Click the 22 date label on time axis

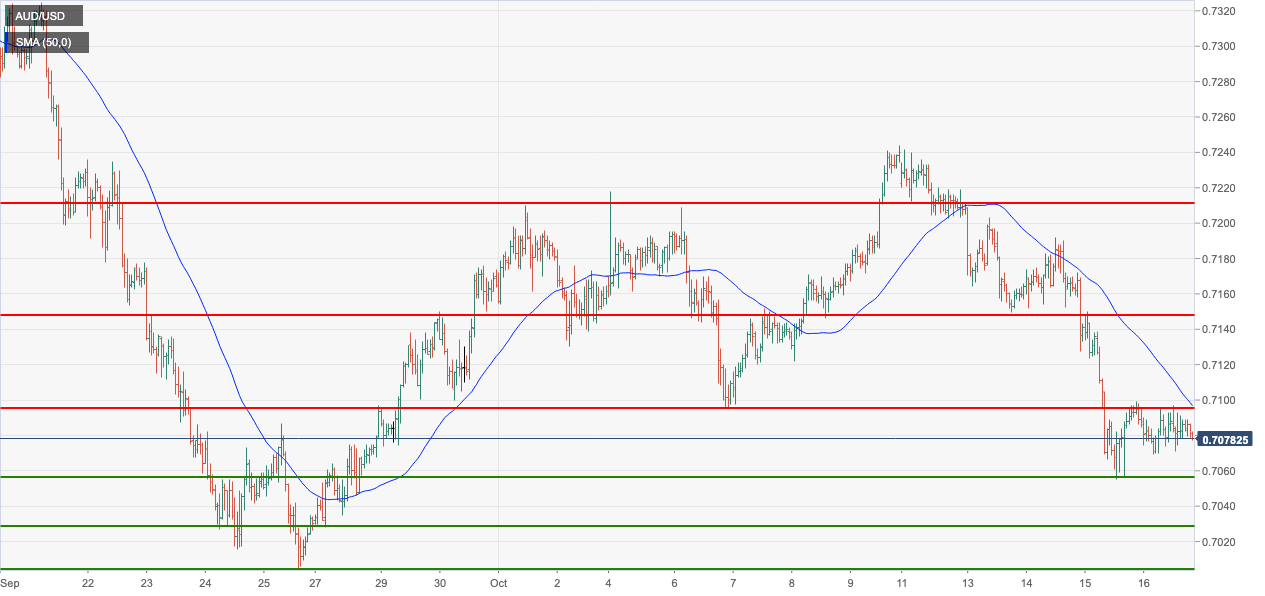pos(88,582)
